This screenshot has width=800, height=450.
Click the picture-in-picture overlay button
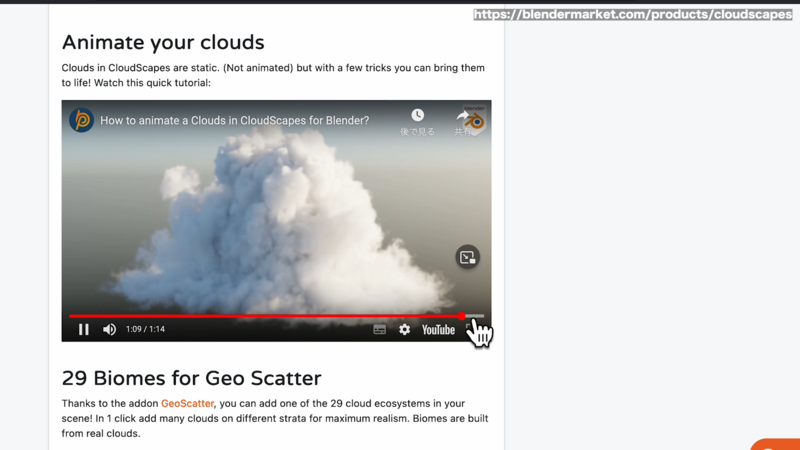[x=467, y=257]
